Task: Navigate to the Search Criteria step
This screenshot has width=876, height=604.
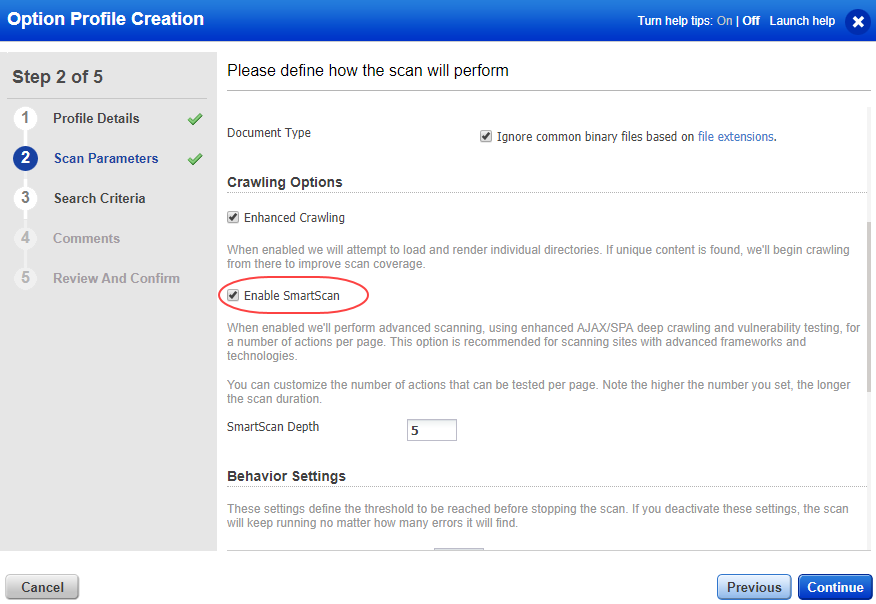Action: [99, 198]
